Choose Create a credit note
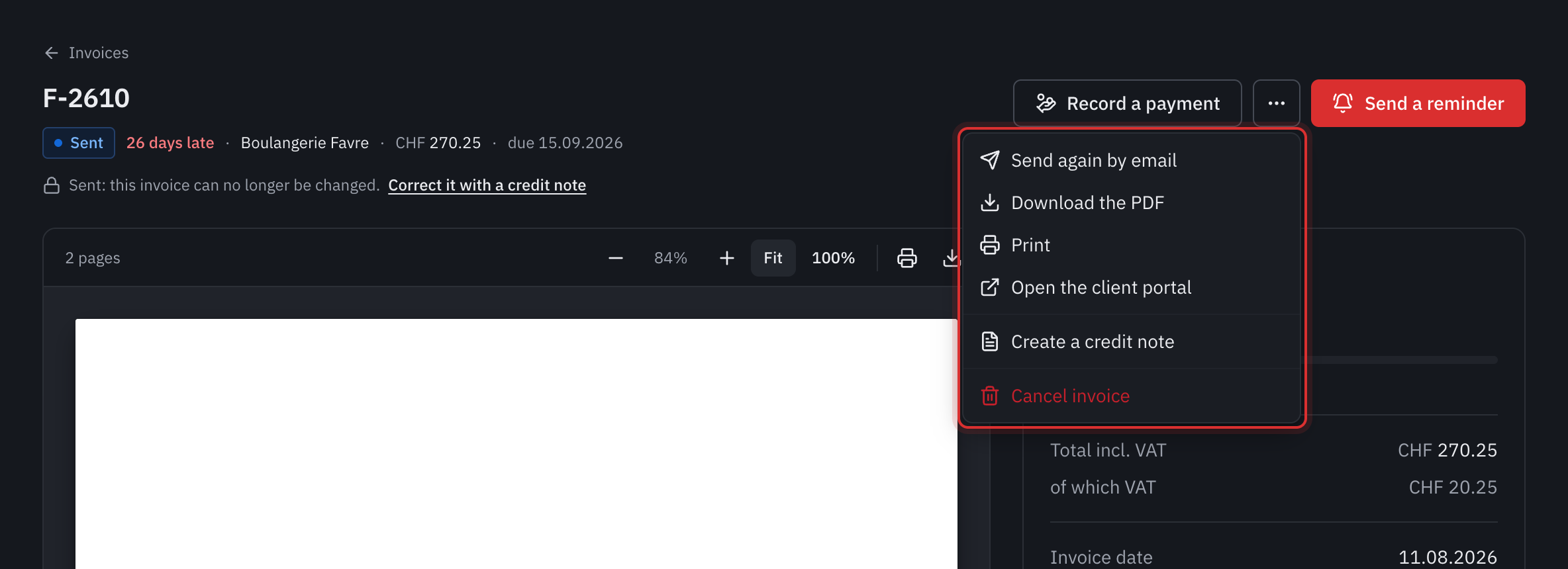The image size is (1568, 569). (1132, 341)
